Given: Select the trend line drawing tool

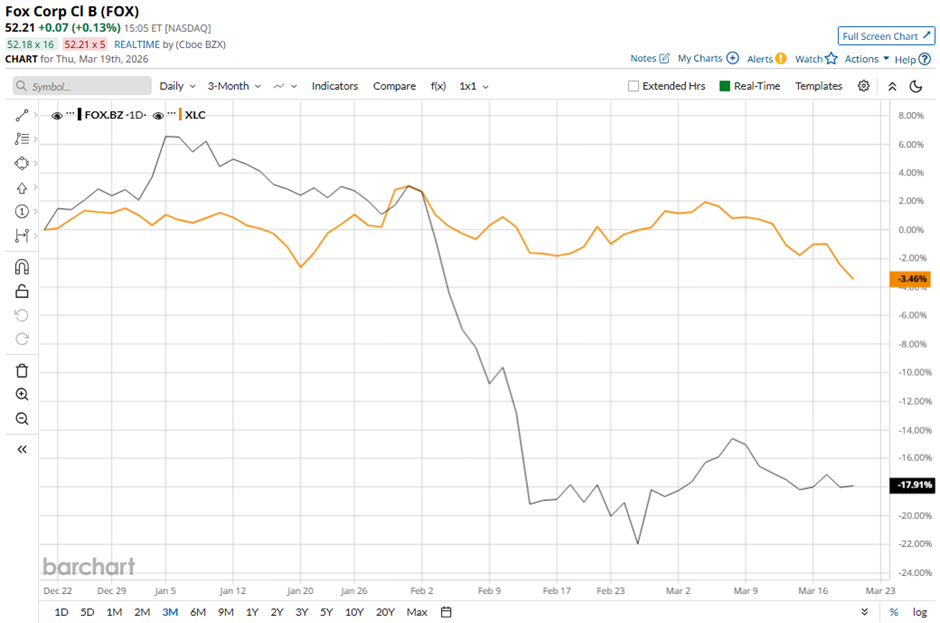Looking at the screenshot, I should point(22,115).
